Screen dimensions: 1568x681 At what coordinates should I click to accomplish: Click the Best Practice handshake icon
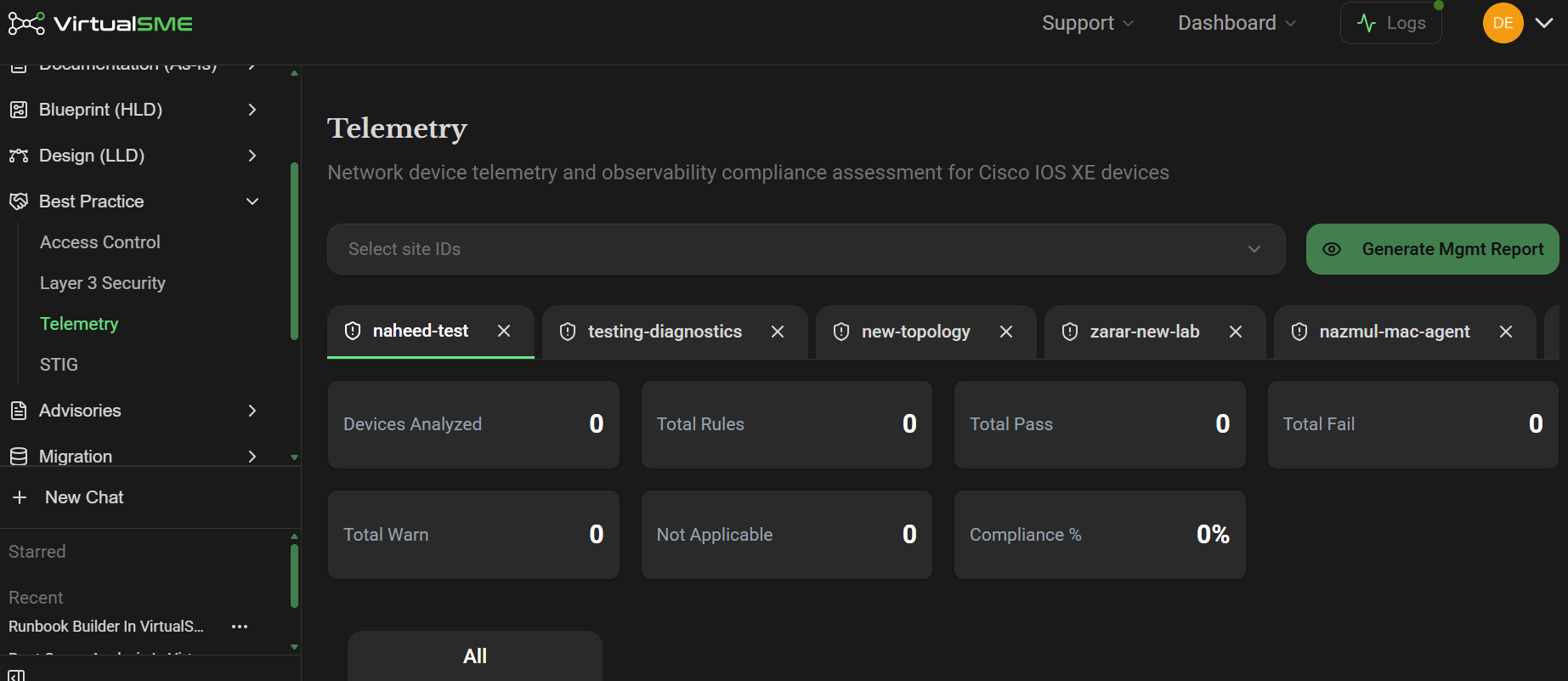tap(18, 201)
